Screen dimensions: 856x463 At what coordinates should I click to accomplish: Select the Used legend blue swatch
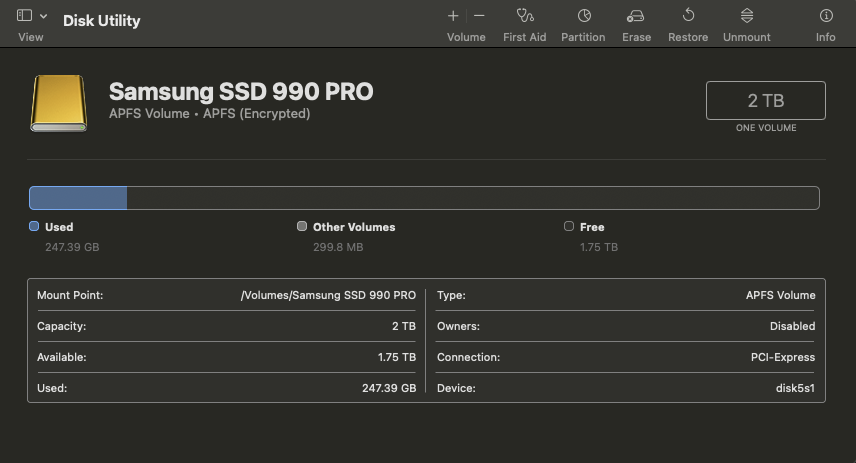[34, 226]
